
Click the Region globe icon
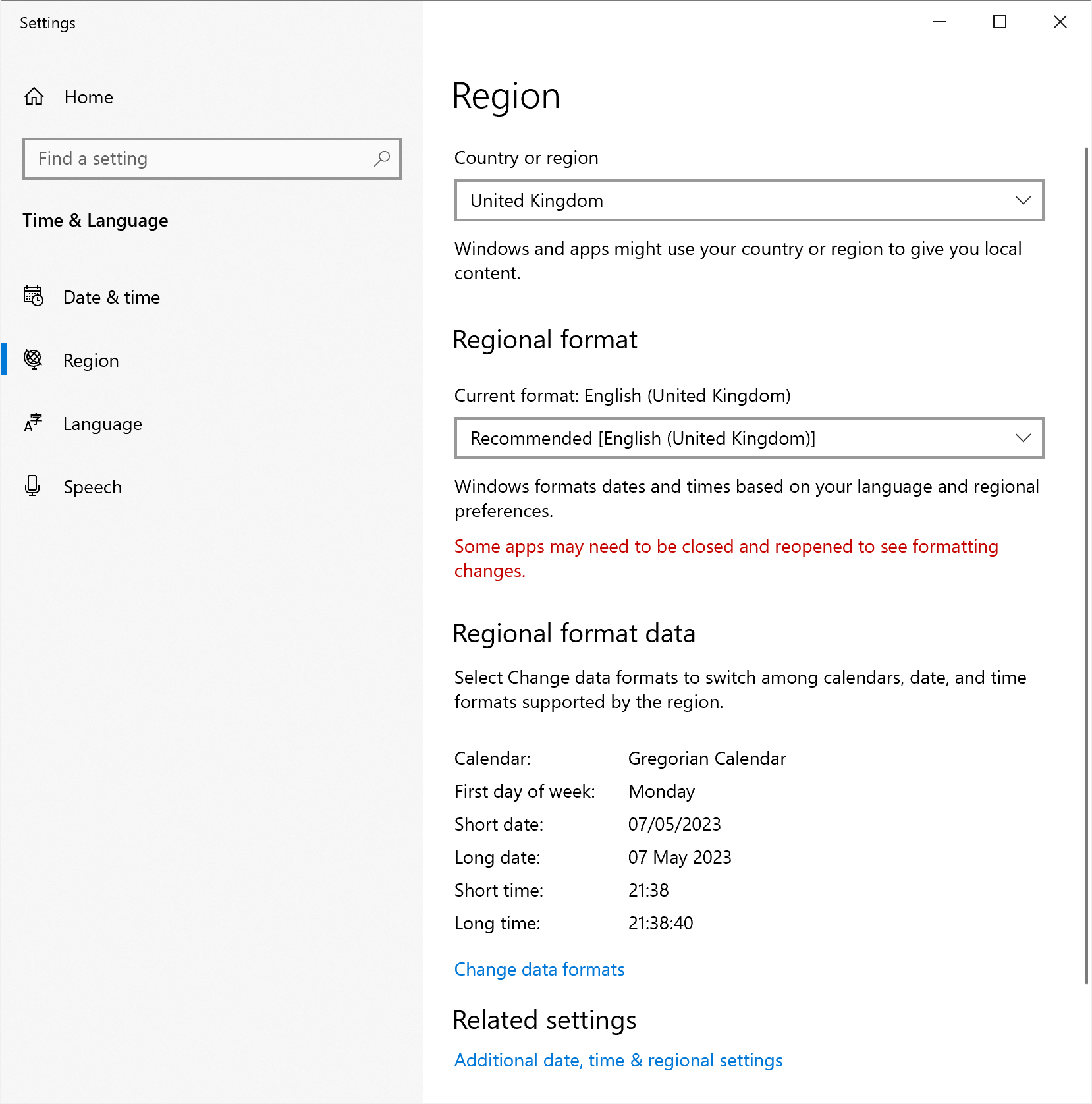click(33, 360)
